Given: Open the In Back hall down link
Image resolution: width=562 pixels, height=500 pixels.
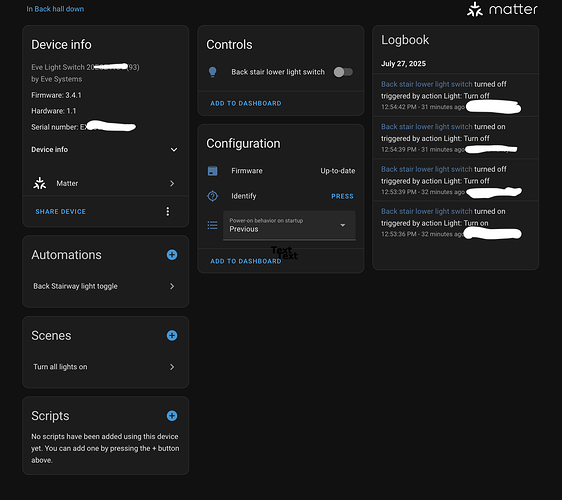Looking at the screenshot, I should coord(55,9).
